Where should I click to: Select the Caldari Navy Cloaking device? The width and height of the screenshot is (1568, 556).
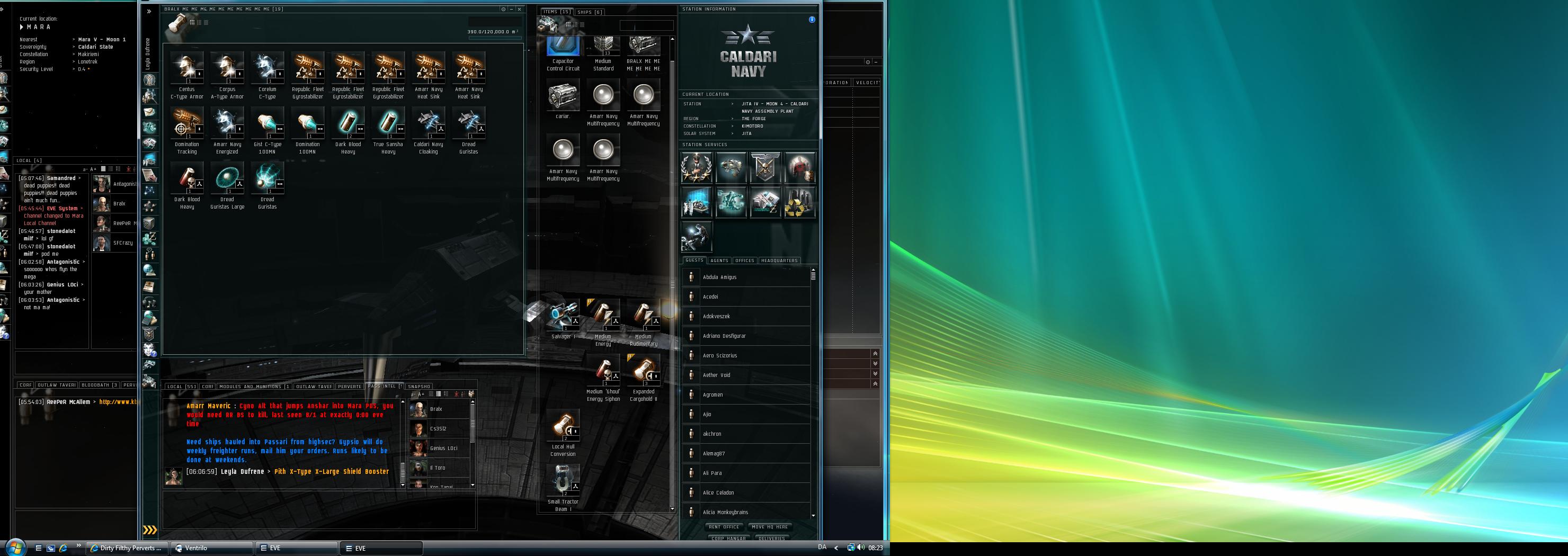[428, 131]
